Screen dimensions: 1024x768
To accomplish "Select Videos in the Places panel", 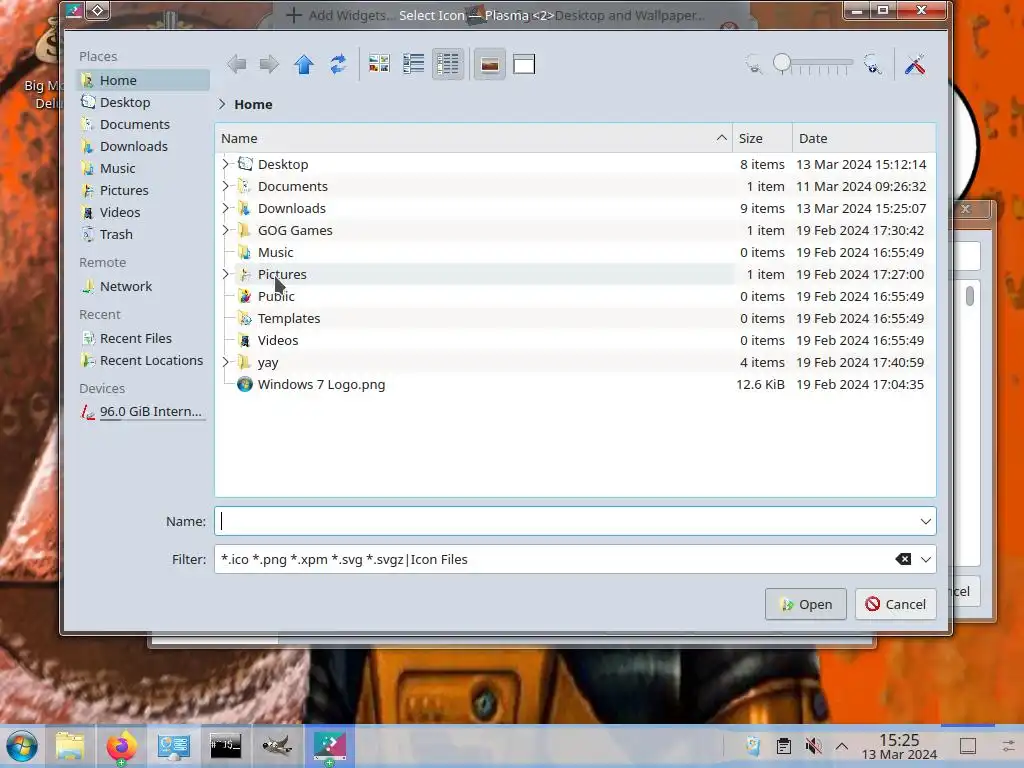I will 143,212.
